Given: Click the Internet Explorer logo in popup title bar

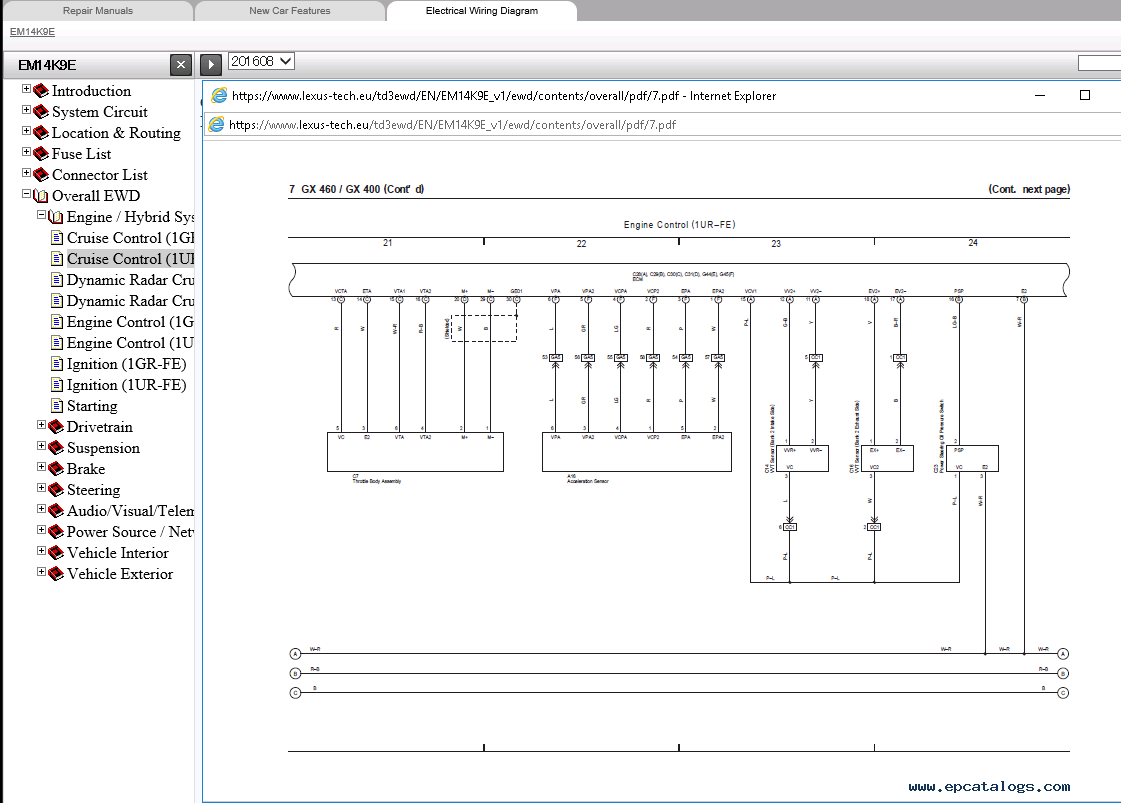Looking at the screenshot, I should pos(219,96).
